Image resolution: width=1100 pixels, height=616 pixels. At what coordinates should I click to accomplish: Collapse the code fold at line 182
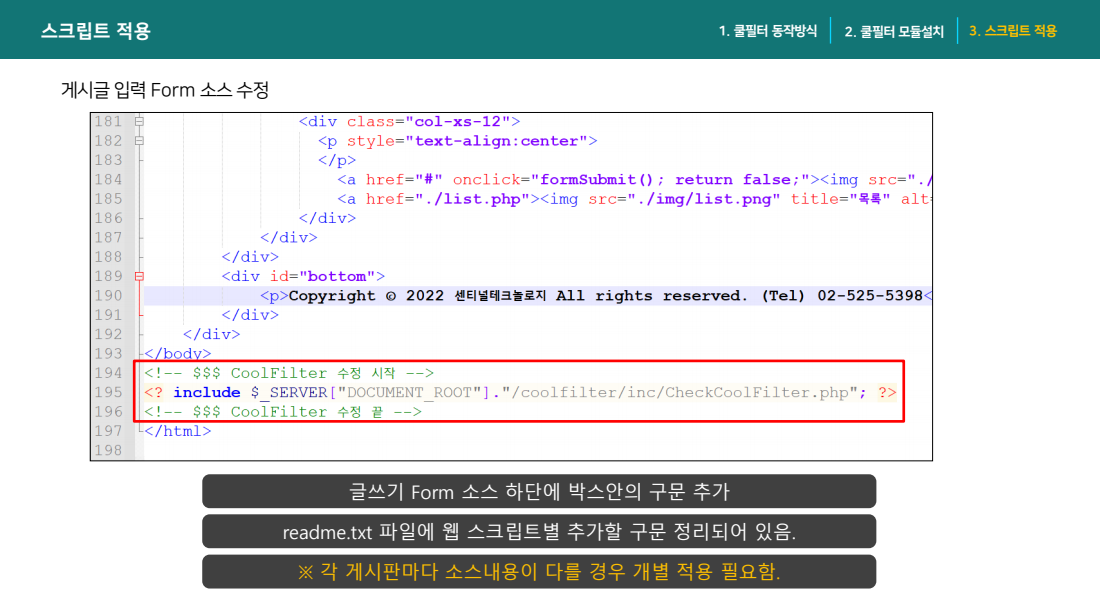pyautogui.click(x=140, y=141)
